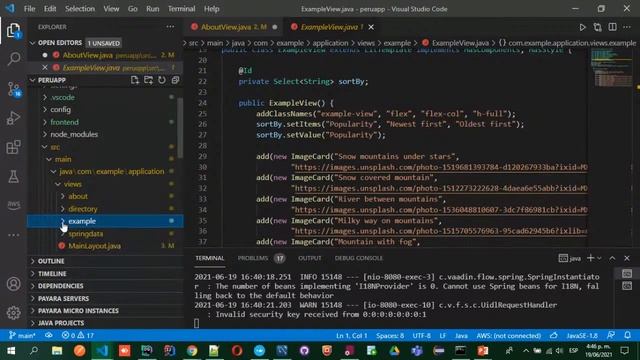Create new folder in PERUAPP
The width and height of the screenshot is (640, 360).
click(148, 80)
